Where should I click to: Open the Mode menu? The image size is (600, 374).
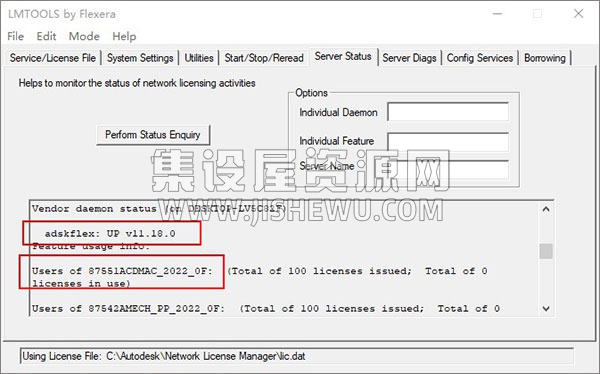tap(84, 36)
